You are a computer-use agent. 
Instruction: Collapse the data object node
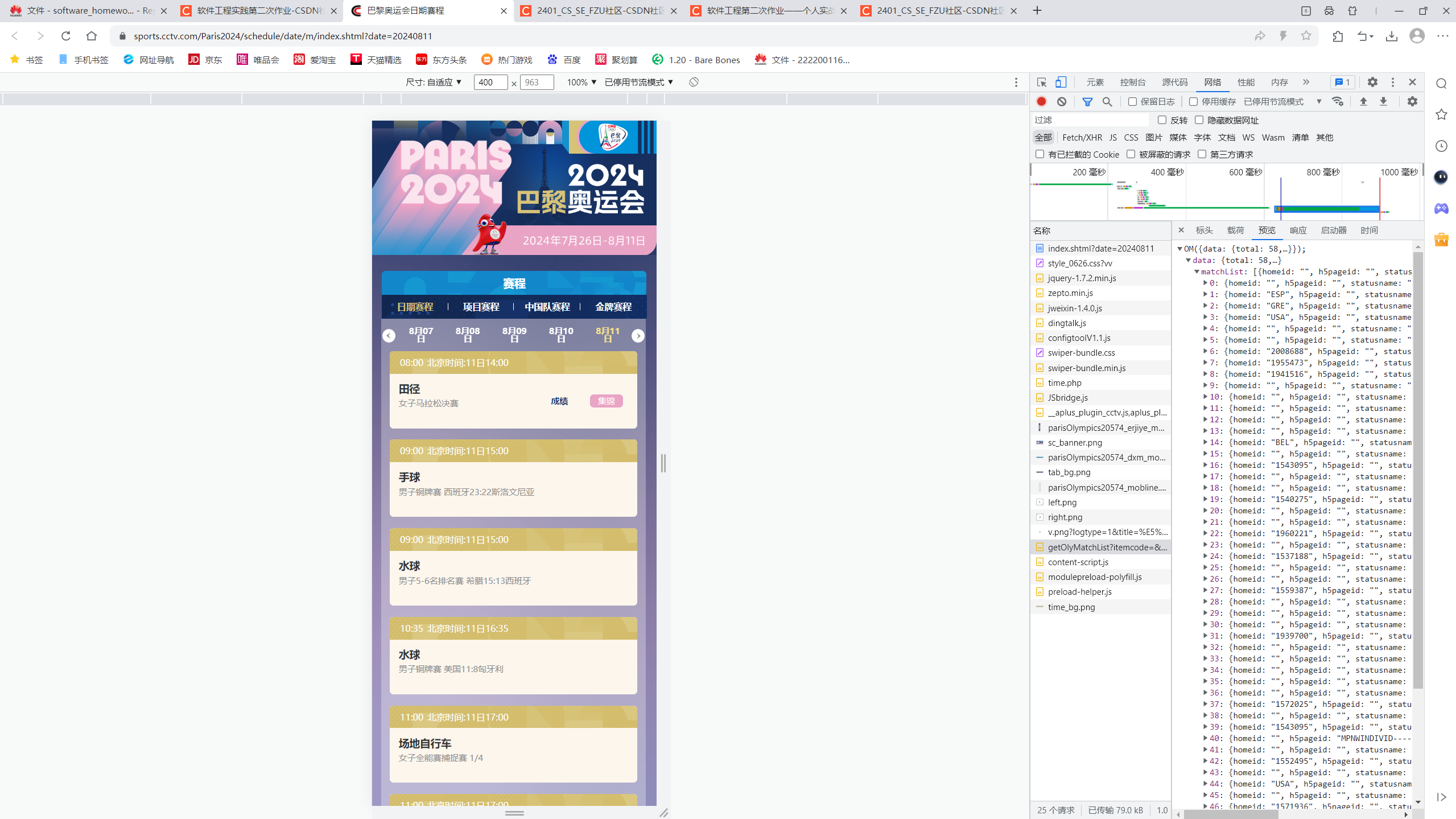[1189, 260]
